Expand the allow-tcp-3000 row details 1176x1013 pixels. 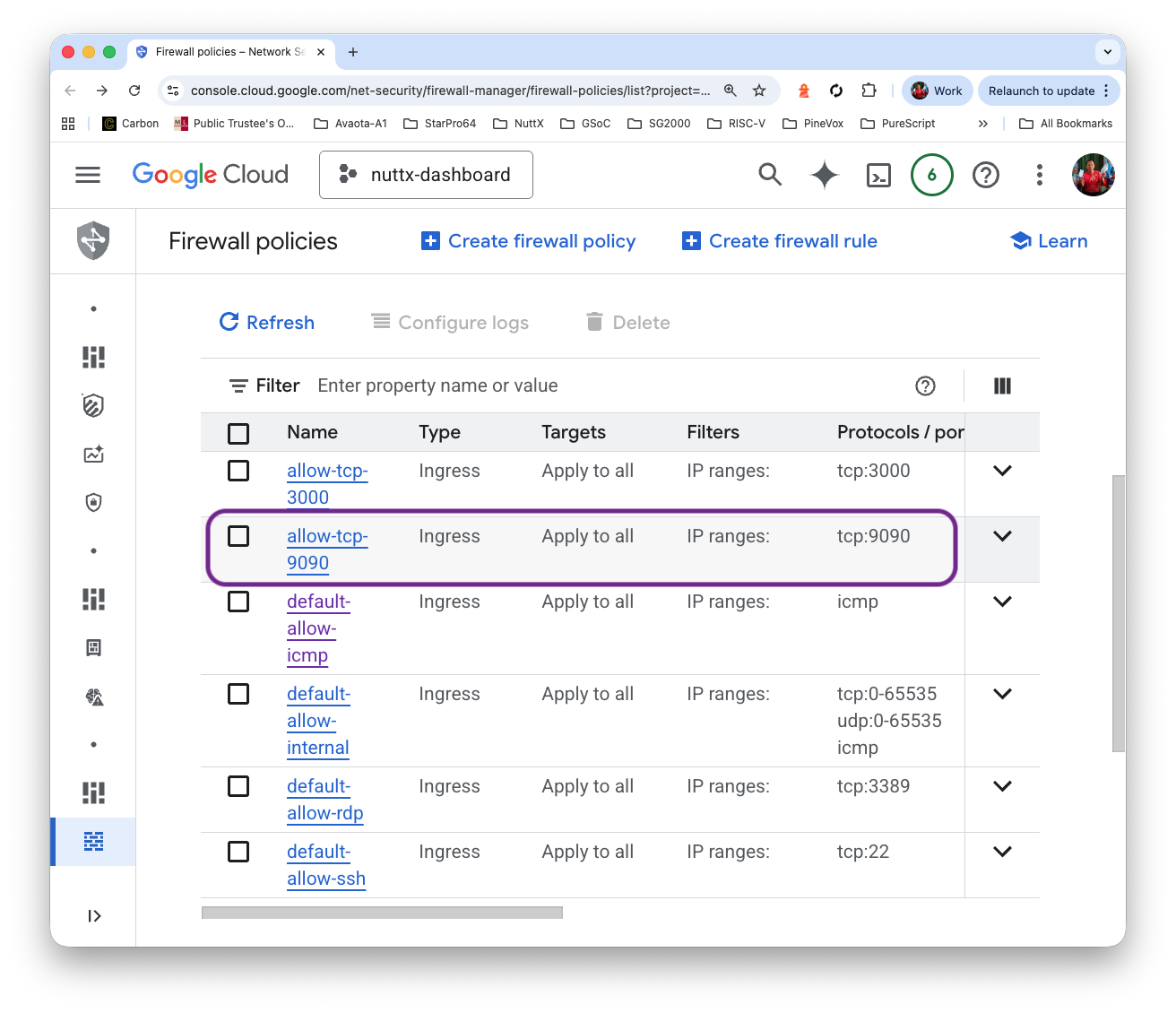point(1002,471)
